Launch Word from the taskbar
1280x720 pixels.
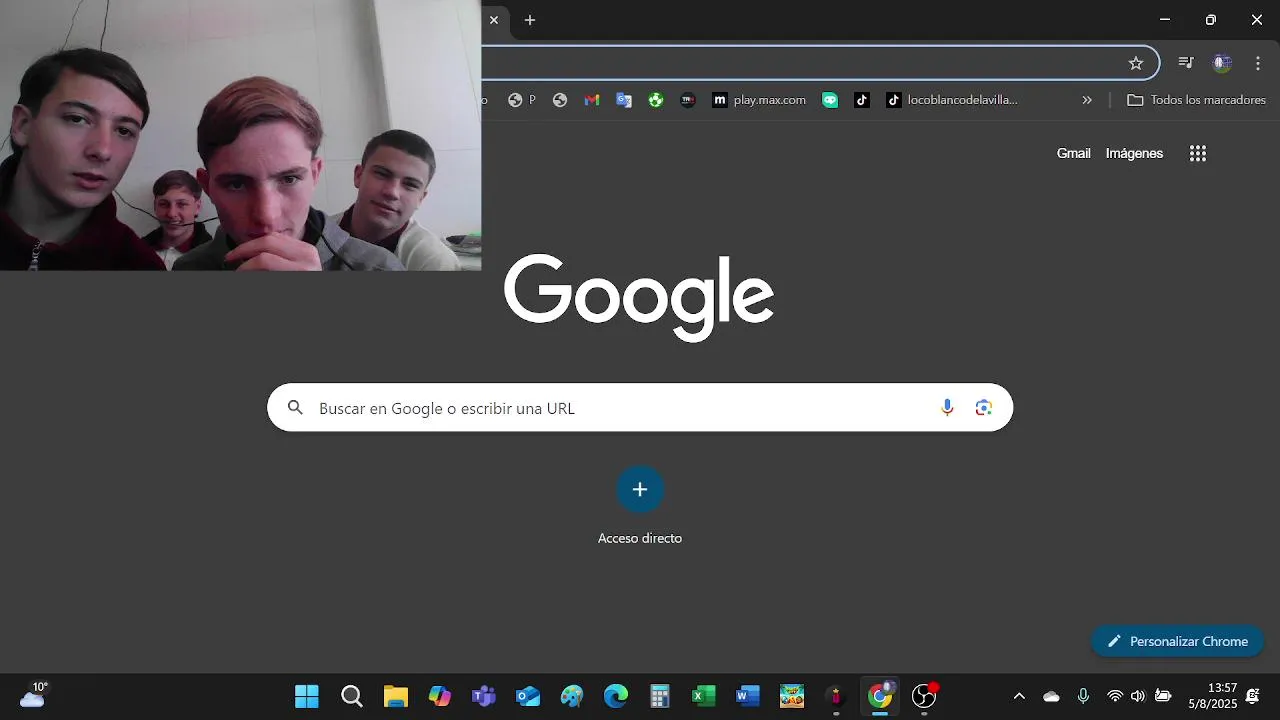748,696
